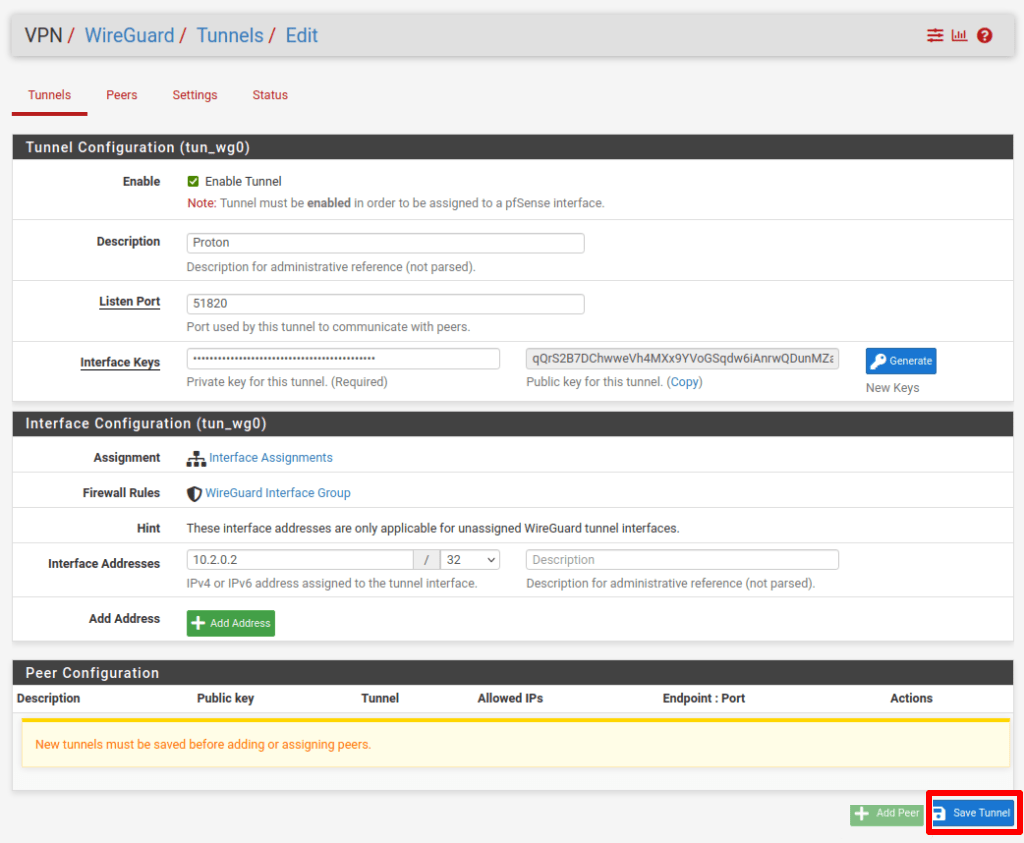This screenshot has width=1024, height=843.
Task: Open the help question mark icon
Action: coord(984,35)
